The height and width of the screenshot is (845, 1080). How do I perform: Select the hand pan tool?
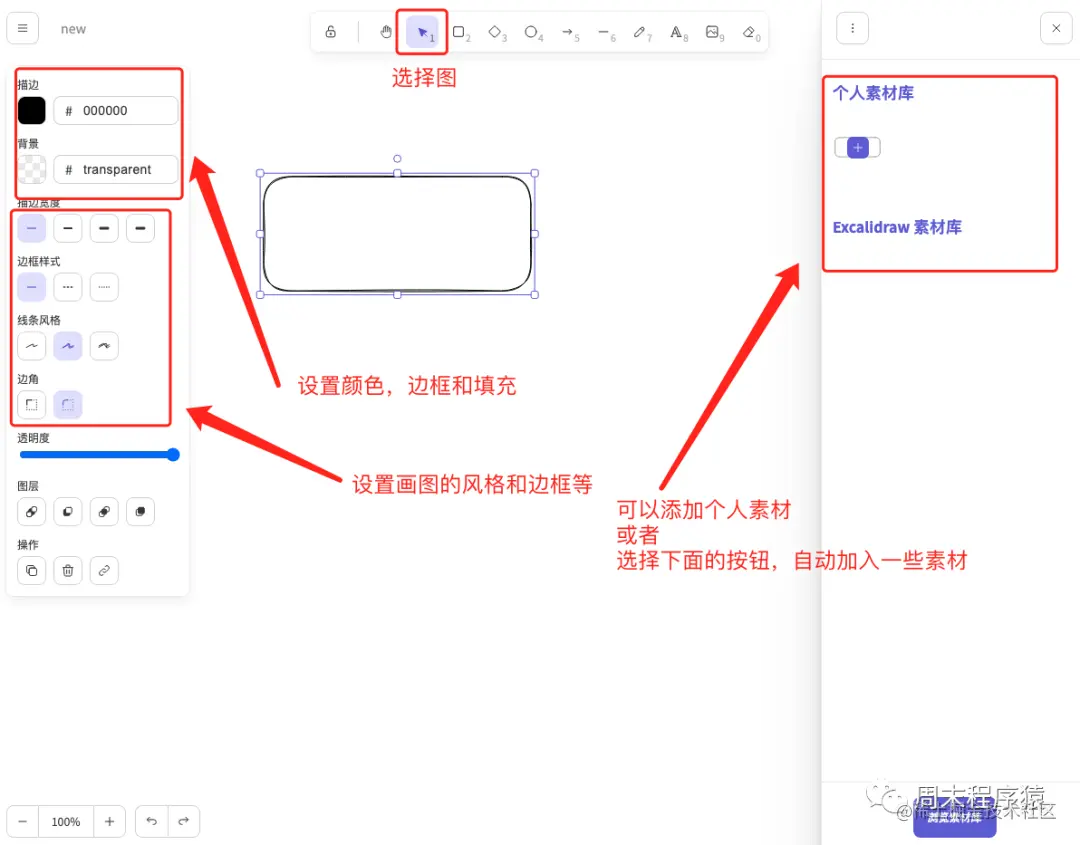[386, 32]
